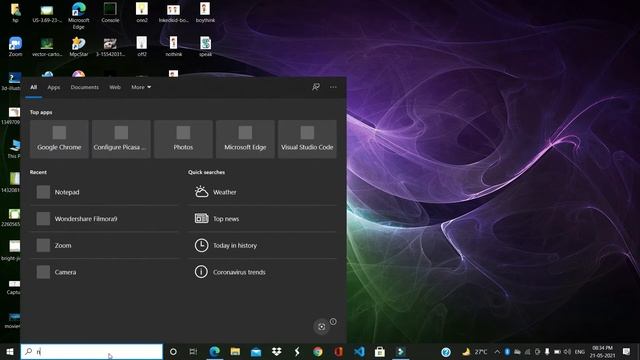The image size is (640, 360).
Task: Run the Weather quick search
Action: pos(263,192)
